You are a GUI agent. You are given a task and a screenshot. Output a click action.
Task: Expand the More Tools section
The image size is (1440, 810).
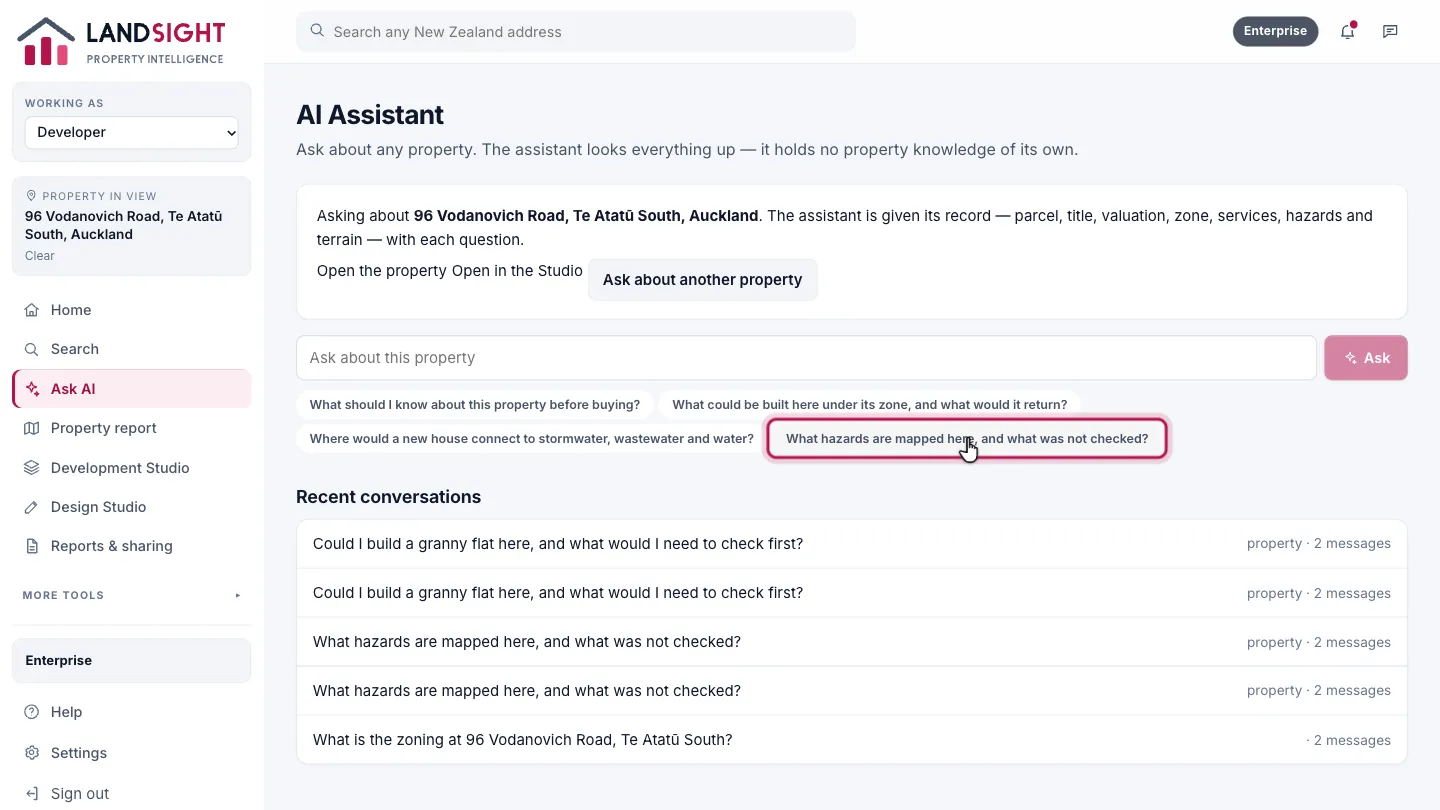click(x=132, y=595)
